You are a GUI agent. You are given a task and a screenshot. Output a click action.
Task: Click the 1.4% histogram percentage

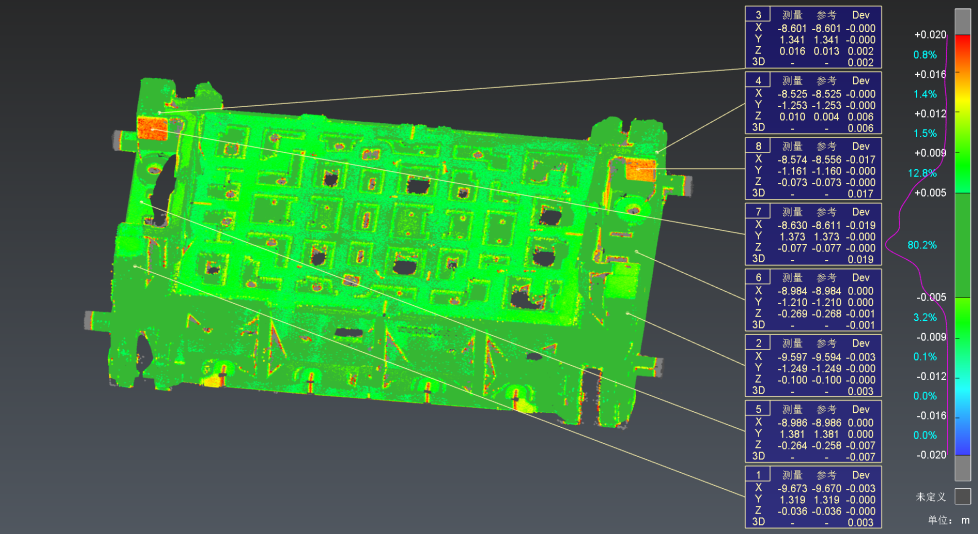(x=925, y=94)
